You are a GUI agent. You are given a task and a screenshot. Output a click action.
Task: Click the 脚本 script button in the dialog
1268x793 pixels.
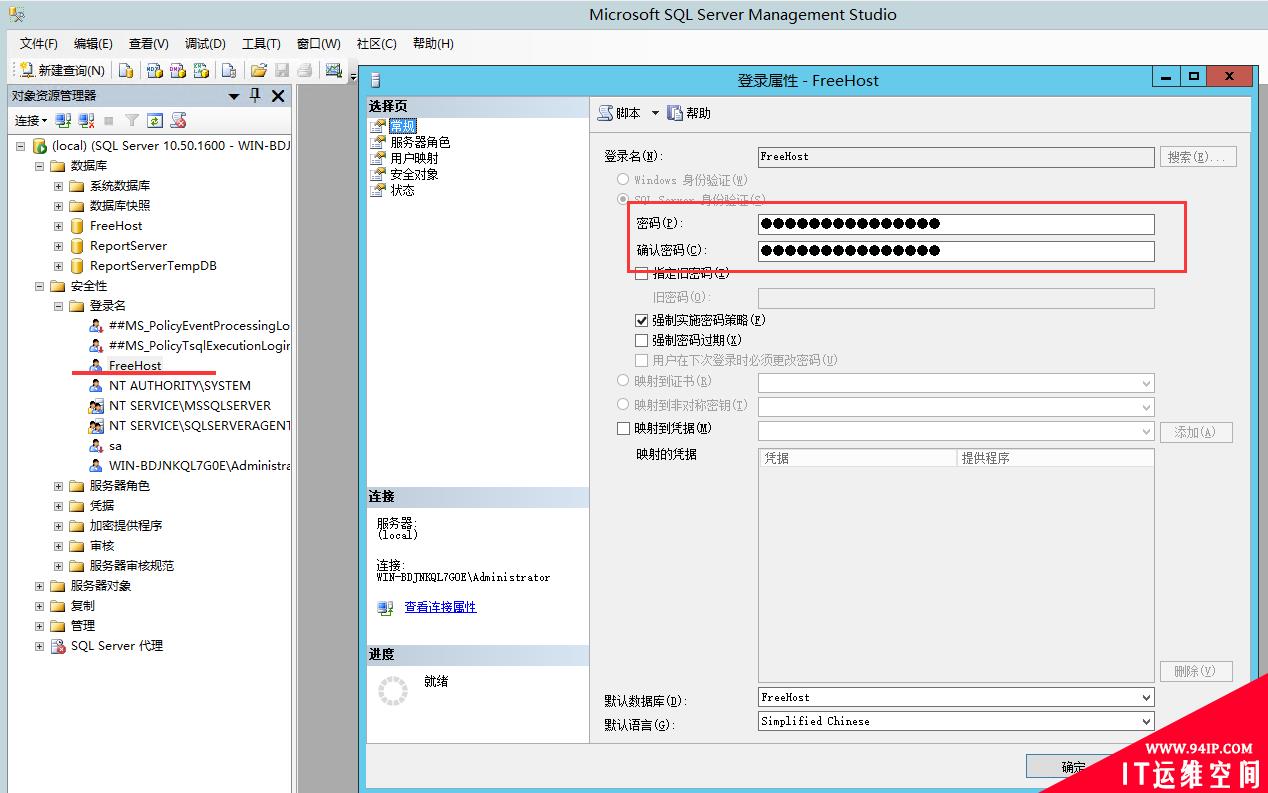coord(620,113)
